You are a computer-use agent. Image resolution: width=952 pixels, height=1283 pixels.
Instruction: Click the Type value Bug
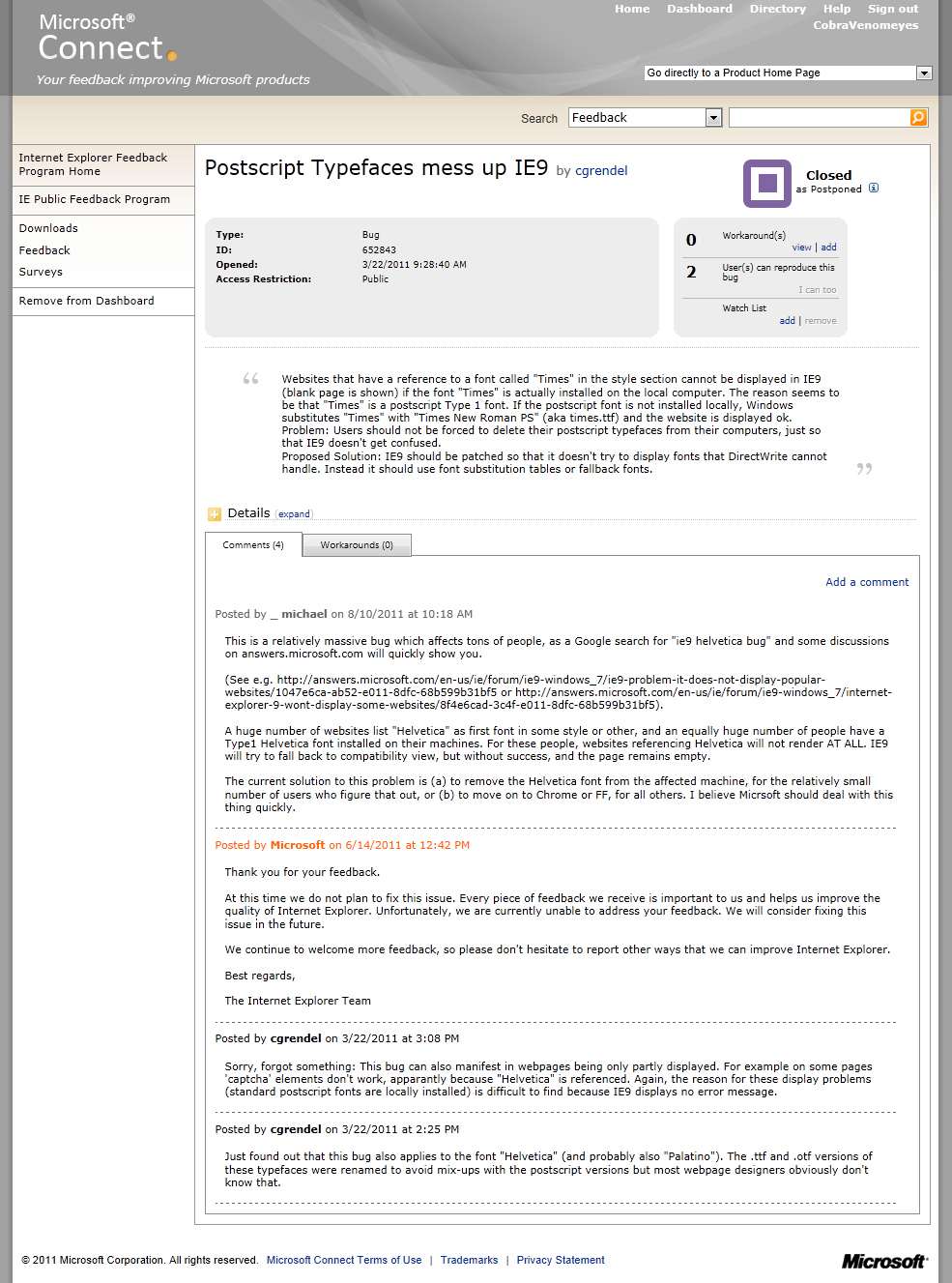371,235
